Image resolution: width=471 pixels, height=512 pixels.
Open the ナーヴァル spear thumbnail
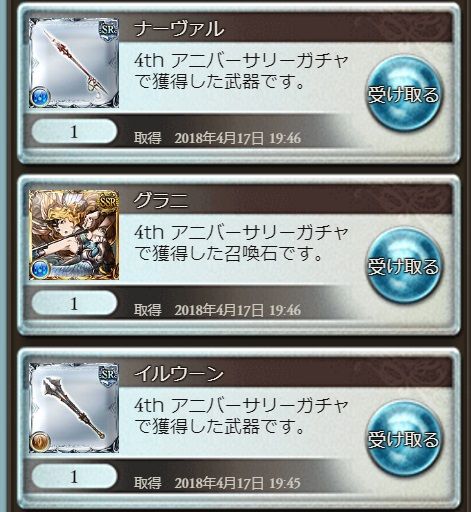click(x=74, y=63)
